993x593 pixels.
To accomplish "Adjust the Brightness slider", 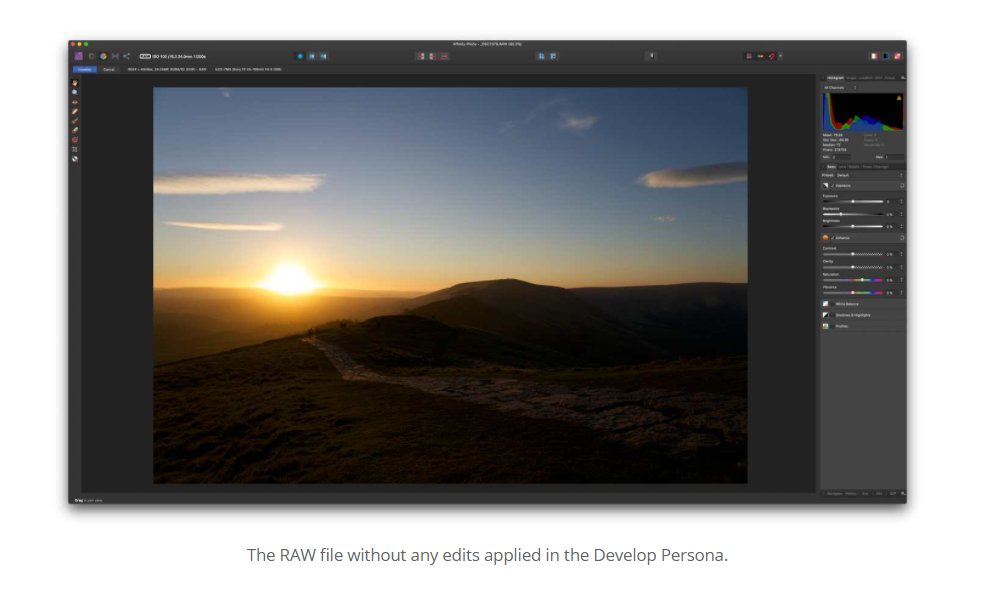I will 852,226.
